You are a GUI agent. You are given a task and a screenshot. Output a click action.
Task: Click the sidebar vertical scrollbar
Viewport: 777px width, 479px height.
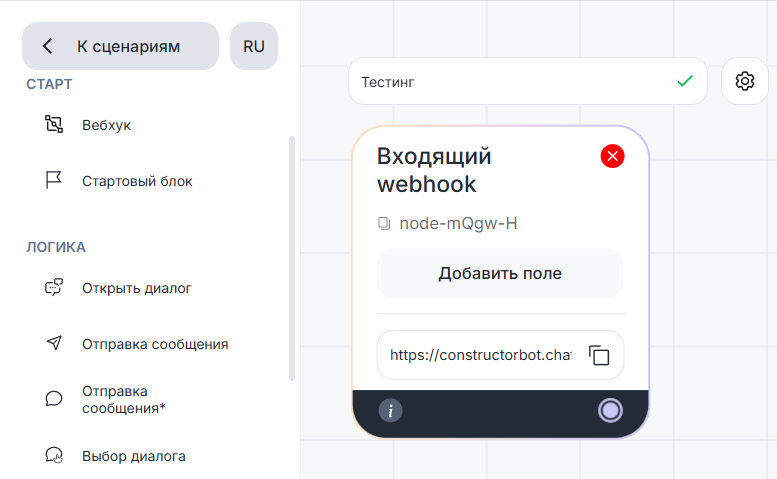(x=292, y=258)
